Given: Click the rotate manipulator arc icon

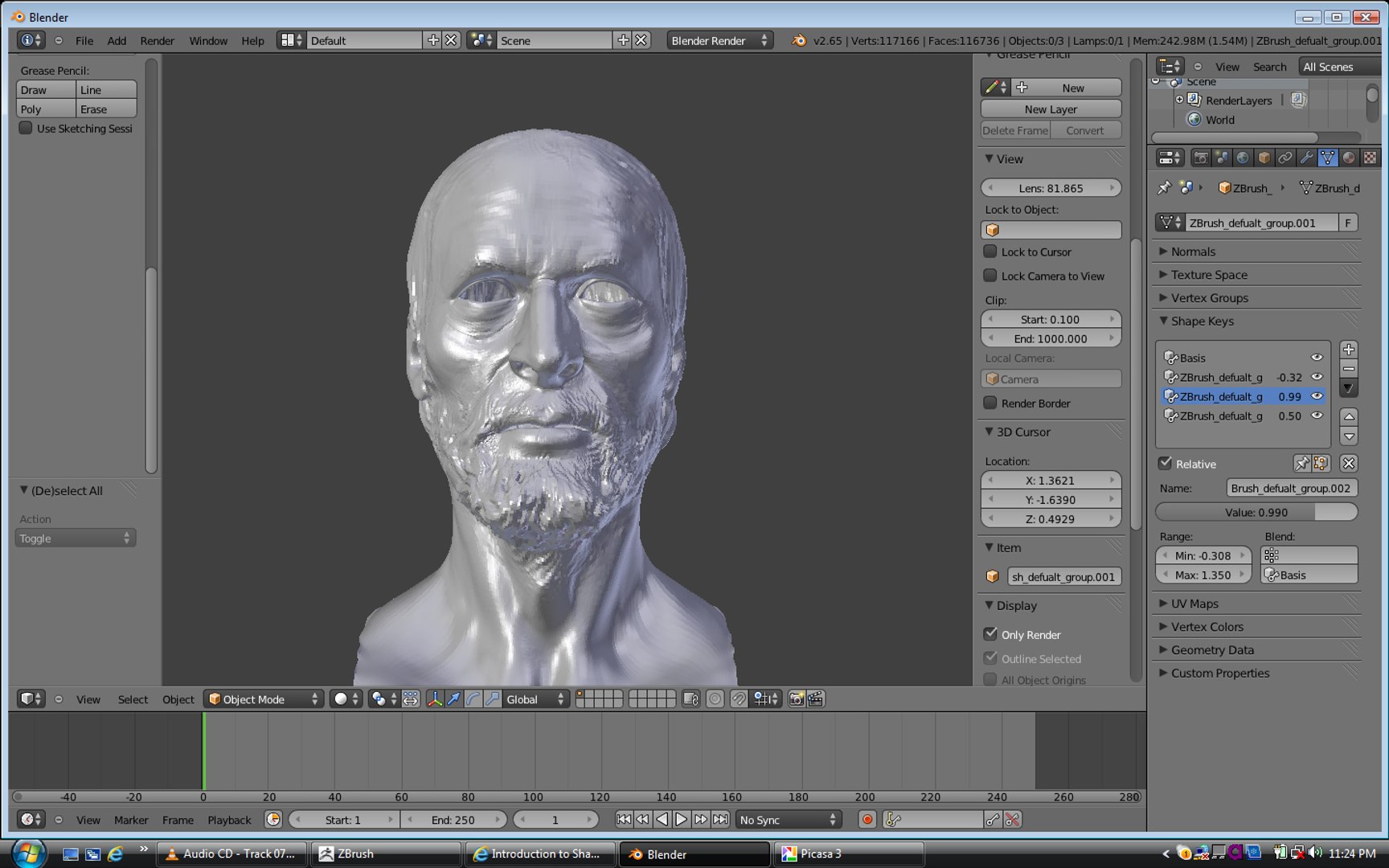Looking at the screenshot, I should tap(473, 699).
